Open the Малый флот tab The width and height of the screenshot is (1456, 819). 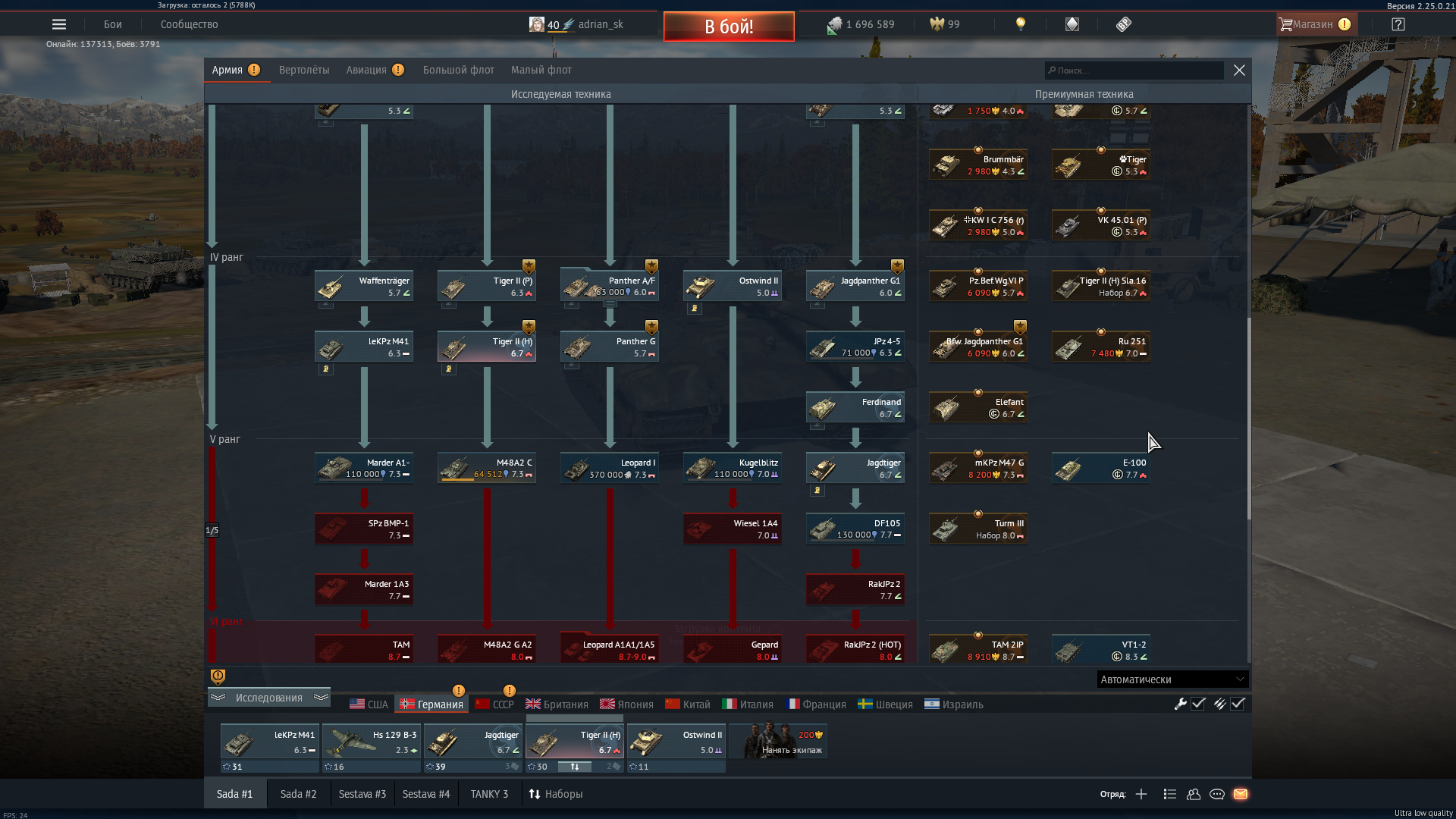click(x=541, y=70)
